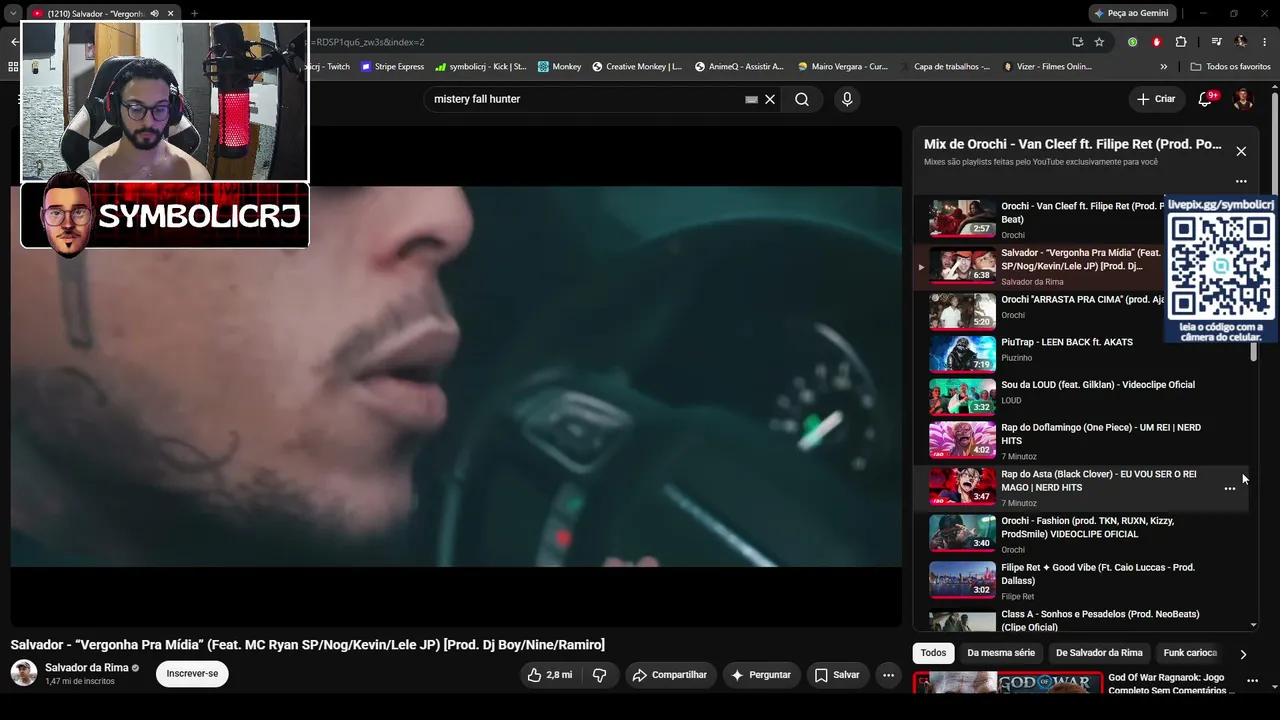Viewport: 1280px width, 720px height.
Task: Select the Todos filter chip
Action: tap(933, 653)
